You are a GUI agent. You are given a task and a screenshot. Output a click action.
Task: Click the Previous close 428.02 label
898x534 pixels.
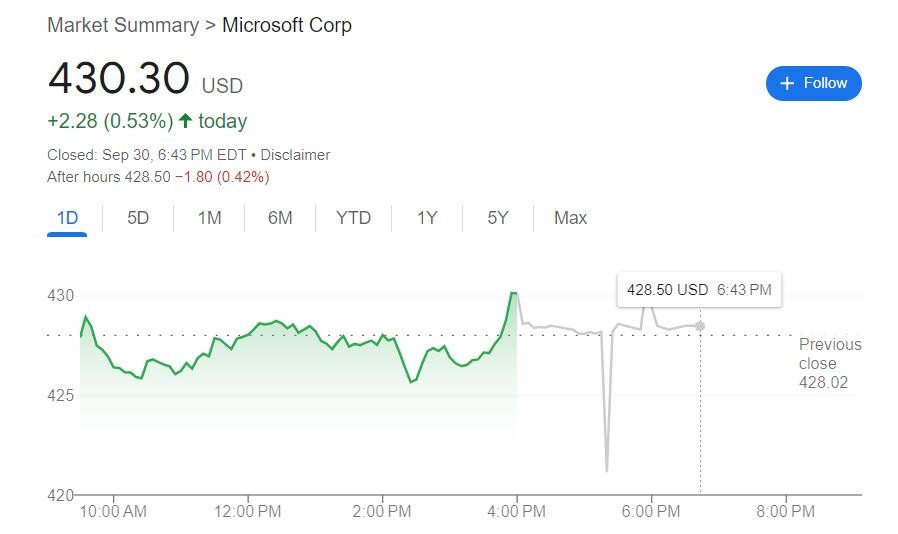click(x=829, y=363)
